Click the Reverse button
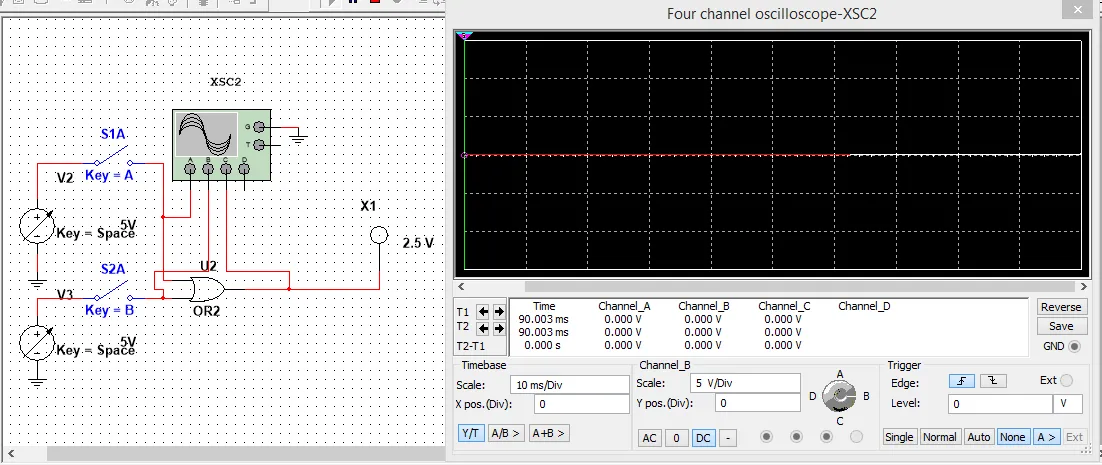Screen dimensions: 1102x465 pyautogui.click(x=1061, y=307)
